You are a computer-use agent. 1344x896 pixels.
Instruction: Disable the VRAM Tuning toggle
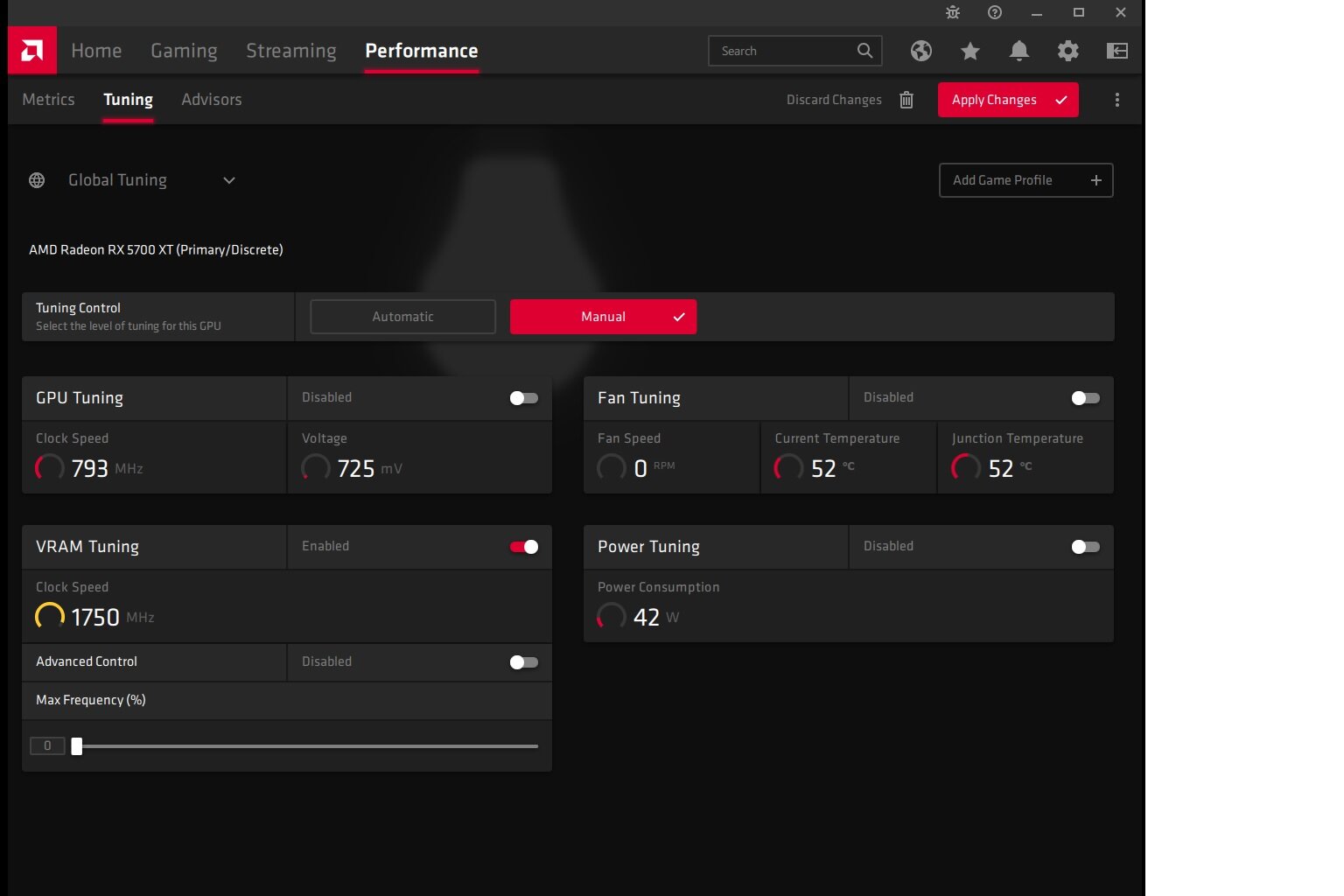click(x=524, y=547)
